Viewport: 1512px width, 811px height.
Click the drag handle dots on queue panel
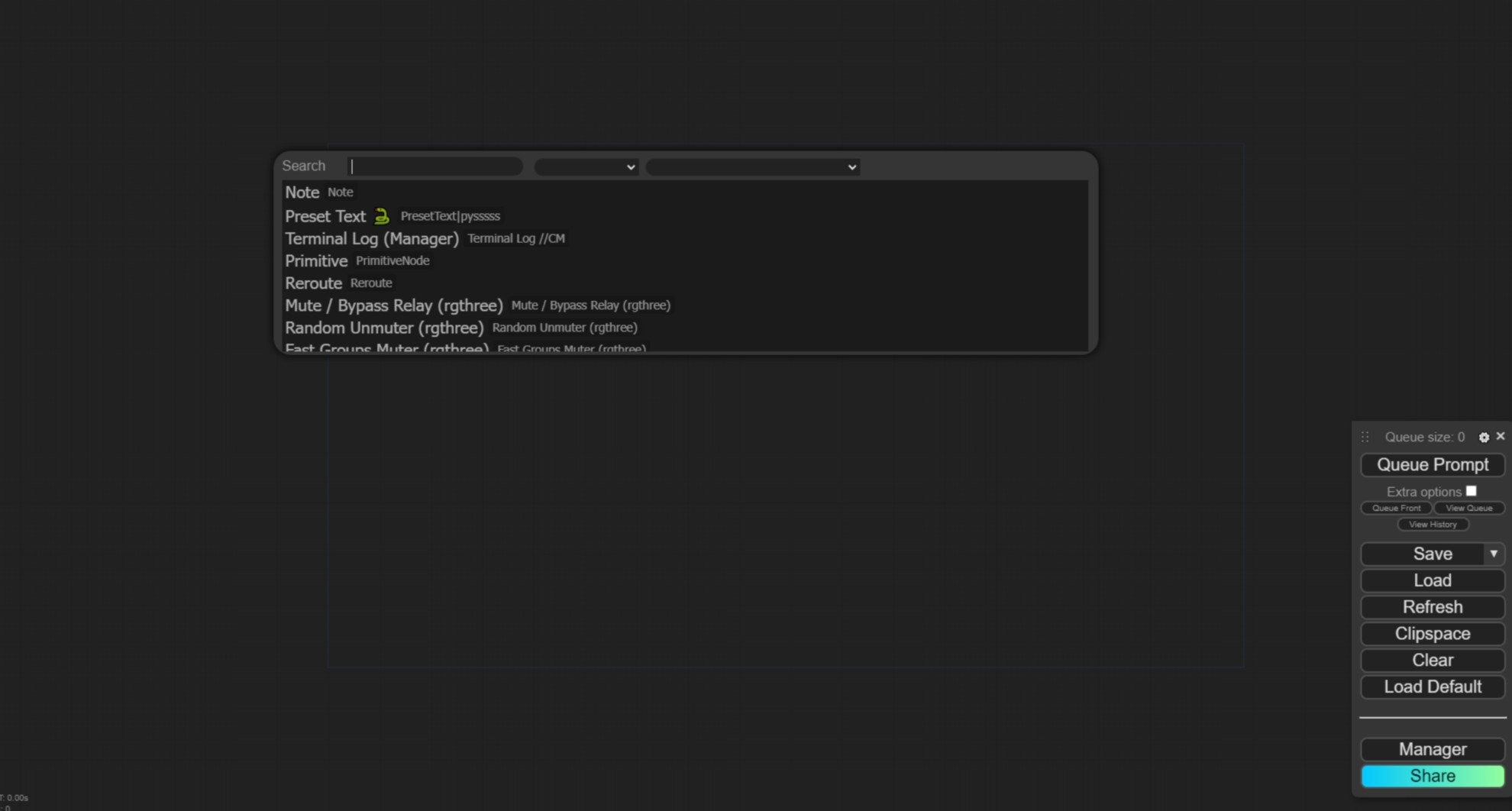tap(1365, 438)
